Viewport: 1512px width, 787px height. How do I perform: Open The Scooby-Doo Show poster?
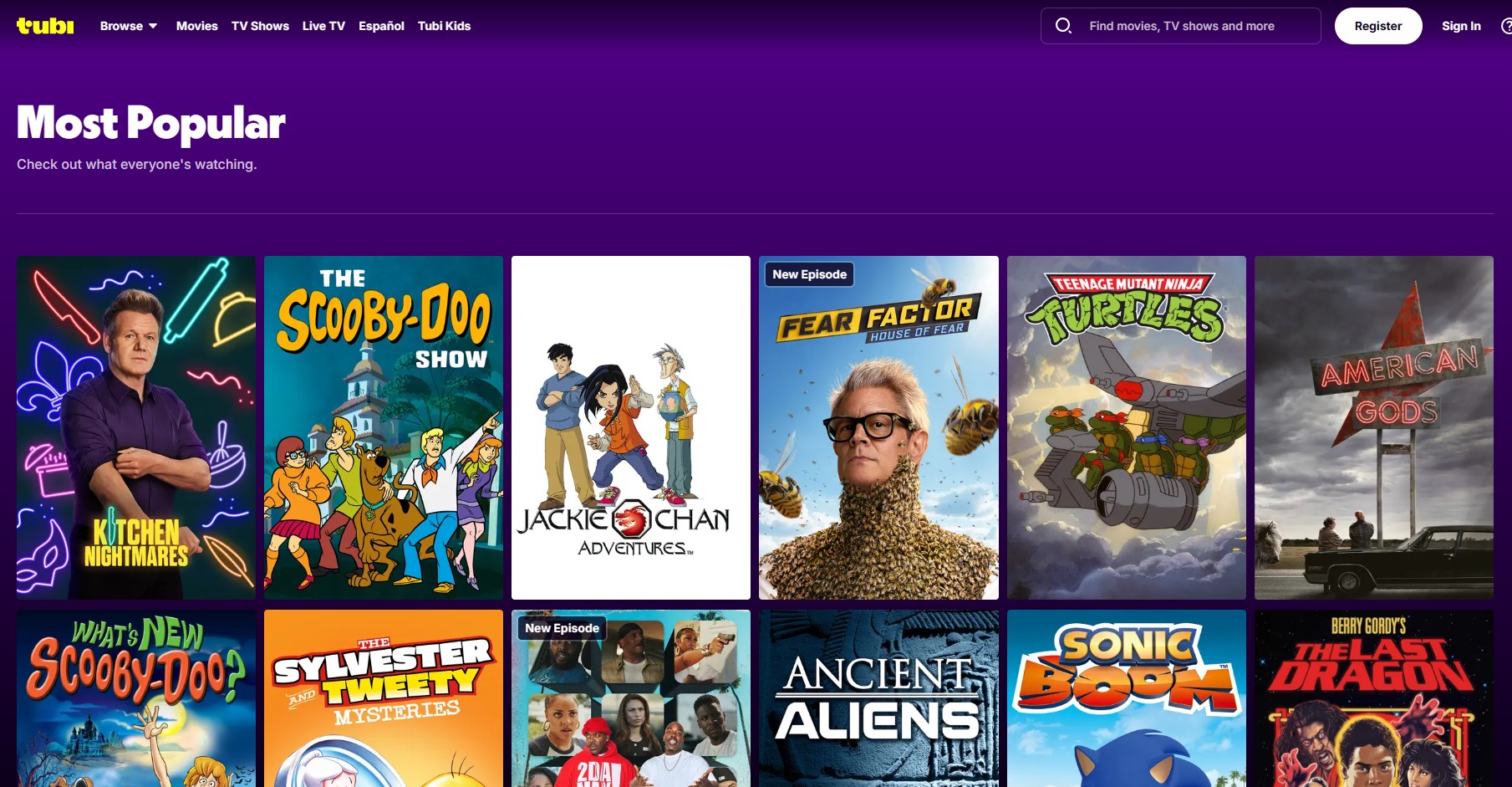click(x=384, y=427)
